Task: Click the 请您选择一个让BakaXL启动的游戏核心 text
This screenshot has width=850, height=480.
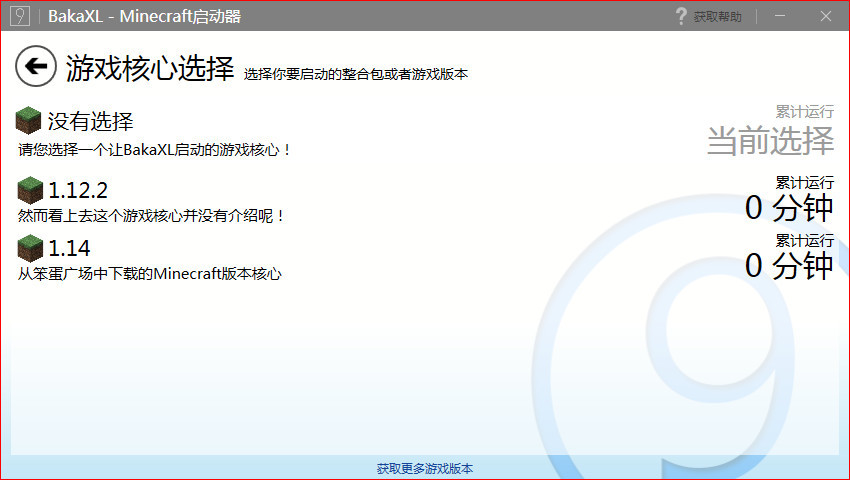Action: click(x=154, y=149)
